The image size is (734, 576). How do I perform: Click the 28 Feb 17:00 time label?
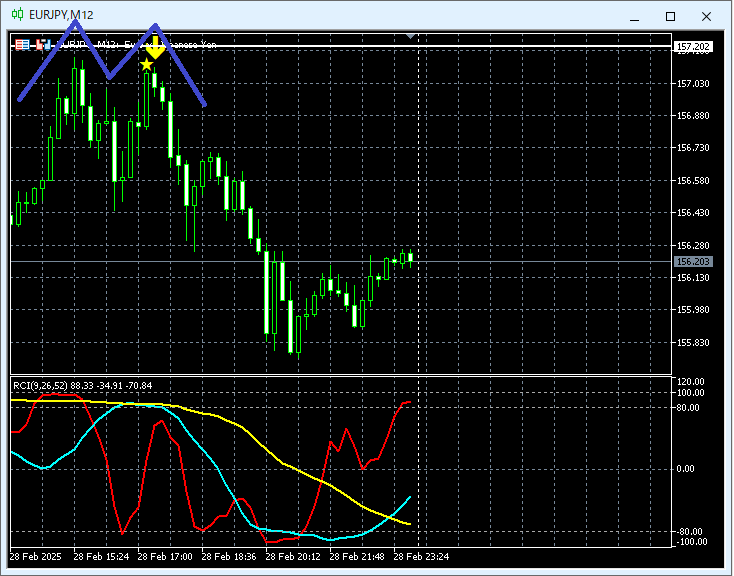point(165,557)
